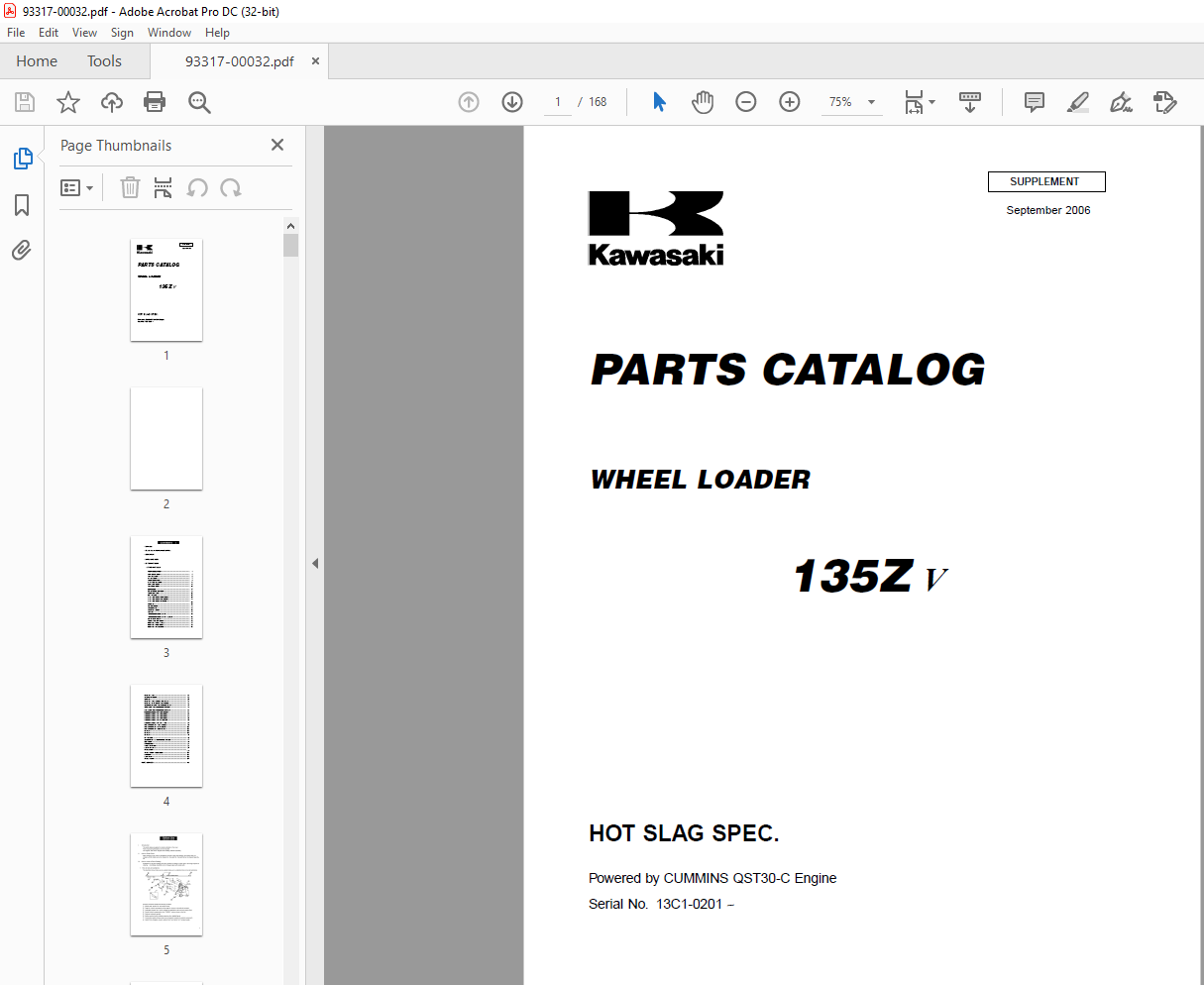Add the document to starred files
The width and height of the screenshot is (1204, 985).
click(x=68, y=102)
